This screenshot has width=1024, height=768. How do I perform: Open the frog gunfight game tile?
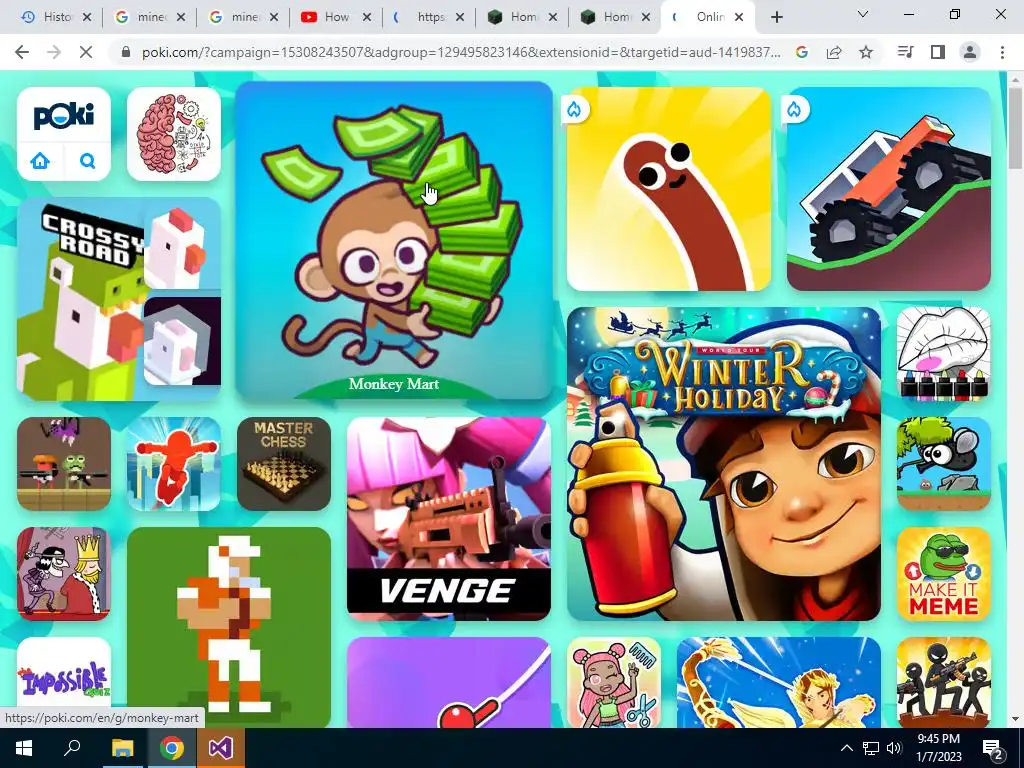(64, 464)
